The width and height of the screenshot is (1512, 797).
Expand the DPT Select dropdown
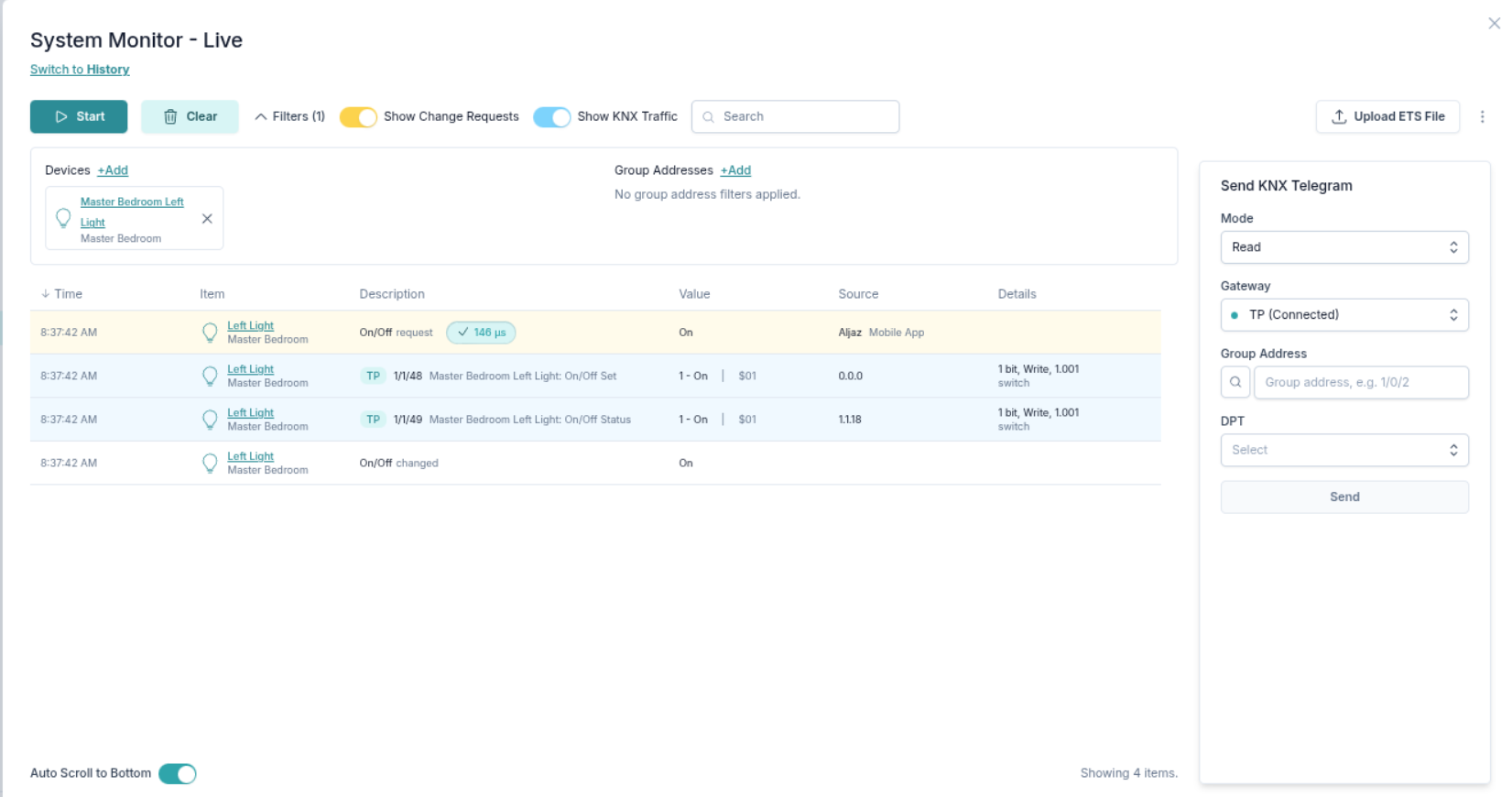[1343, 450]
